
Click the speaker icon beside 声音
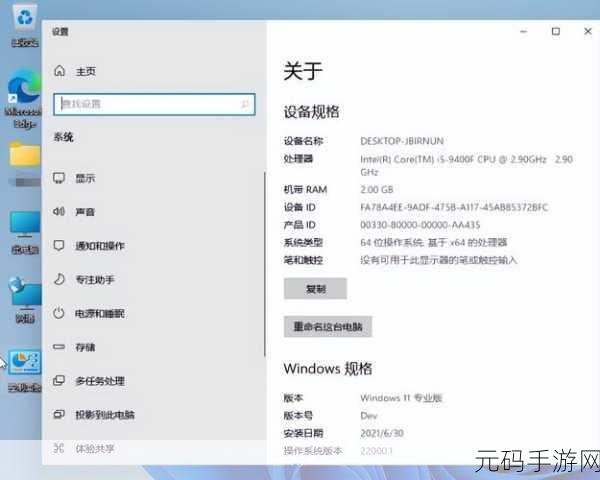(x=59, y=211)
